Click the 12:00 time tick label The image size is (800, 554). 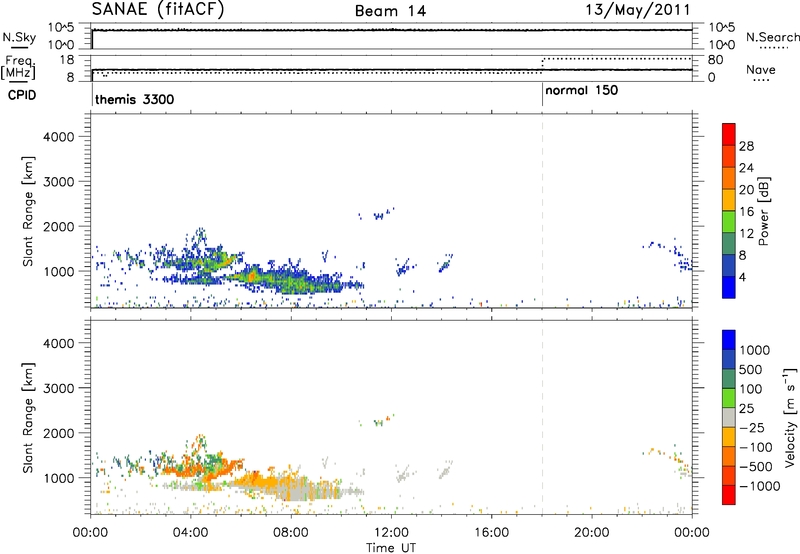coord(391,533)
